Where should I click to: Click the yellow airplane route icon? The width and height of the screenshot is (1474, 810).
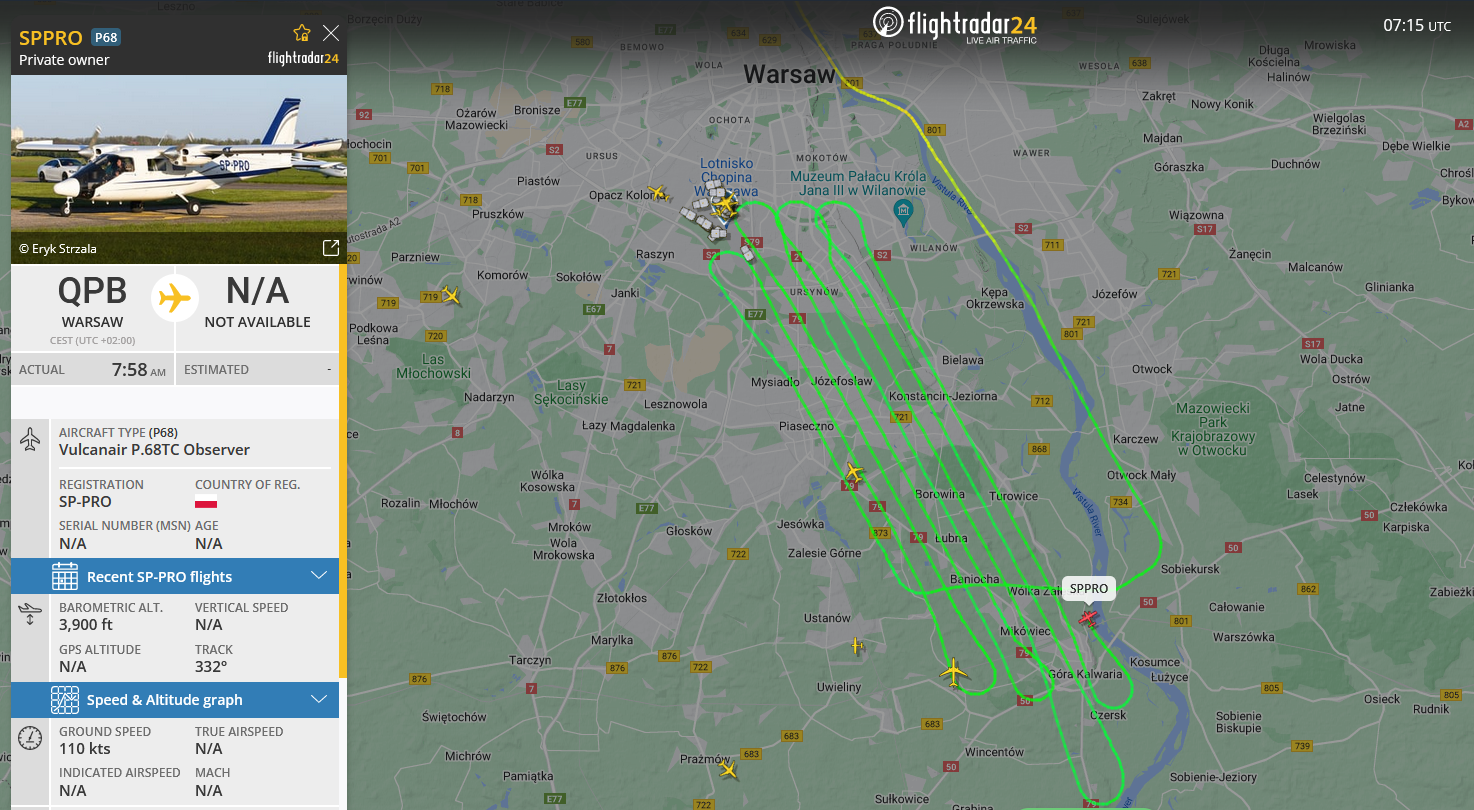tap(175, 298)
